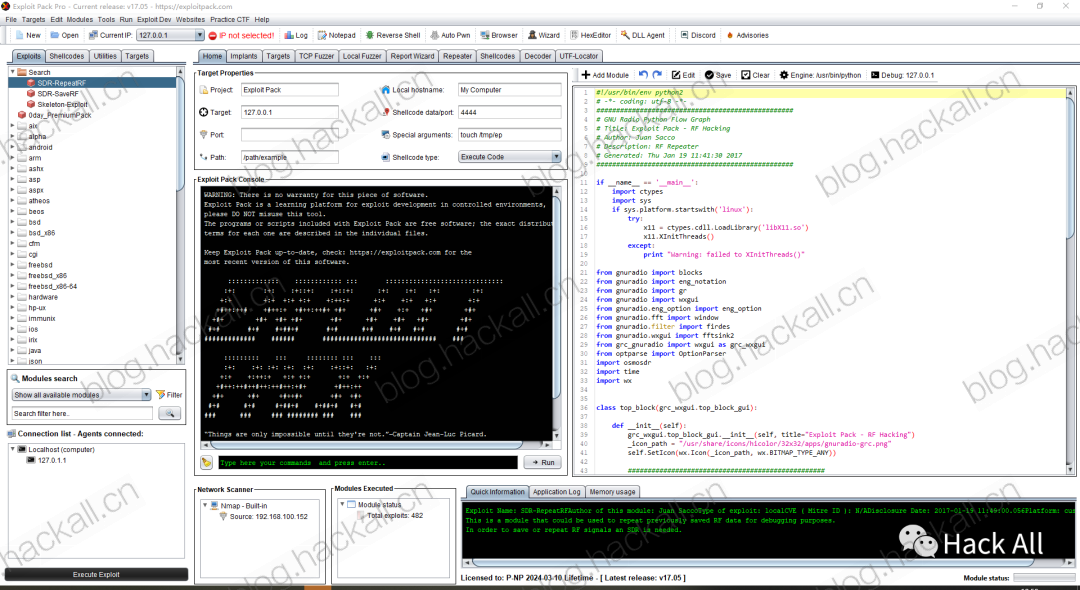Redo the editor change

coord(657,74)
